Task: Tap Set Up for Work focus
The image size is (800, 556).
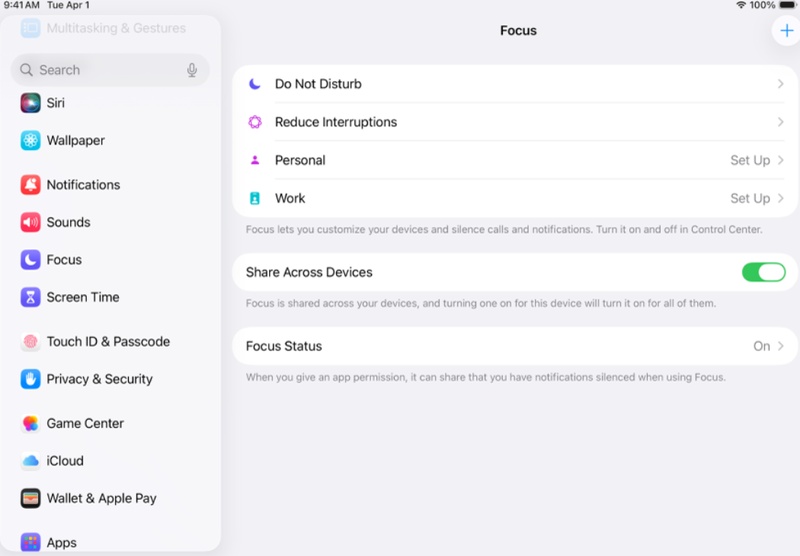Action: (750, 198)
